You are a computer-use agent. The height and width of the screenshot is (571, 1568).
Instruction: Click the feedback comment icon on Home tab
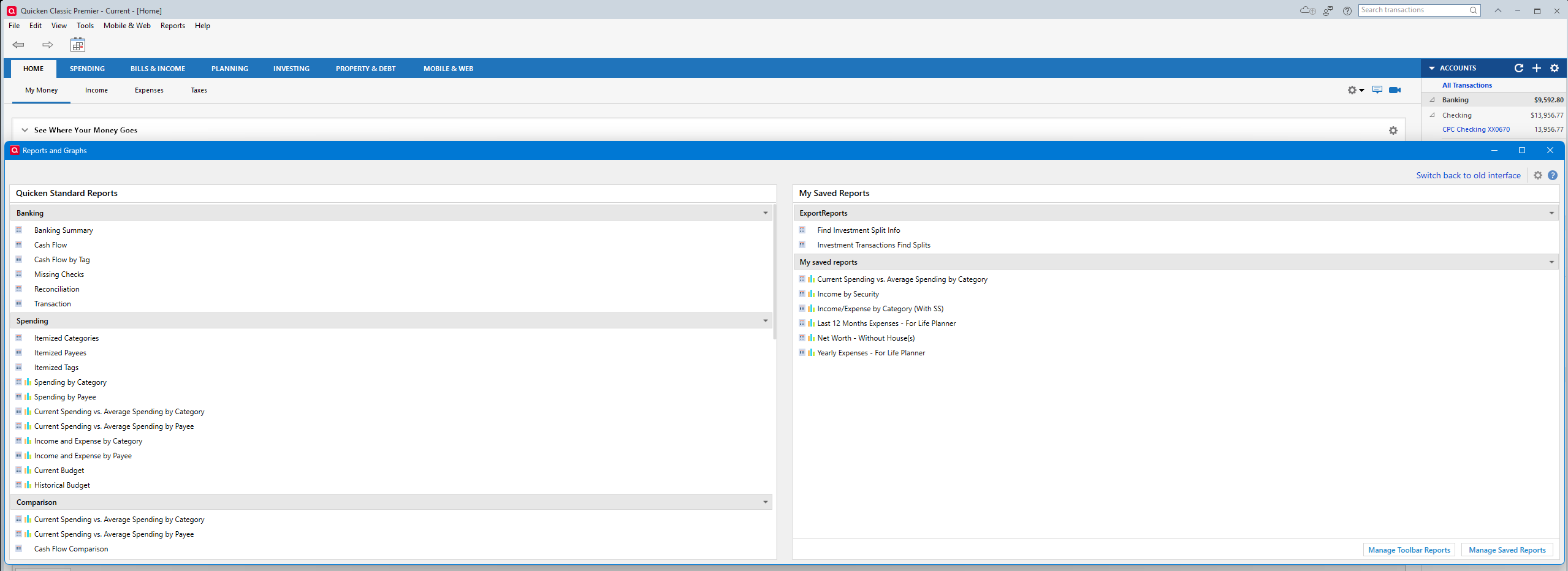1377,90
